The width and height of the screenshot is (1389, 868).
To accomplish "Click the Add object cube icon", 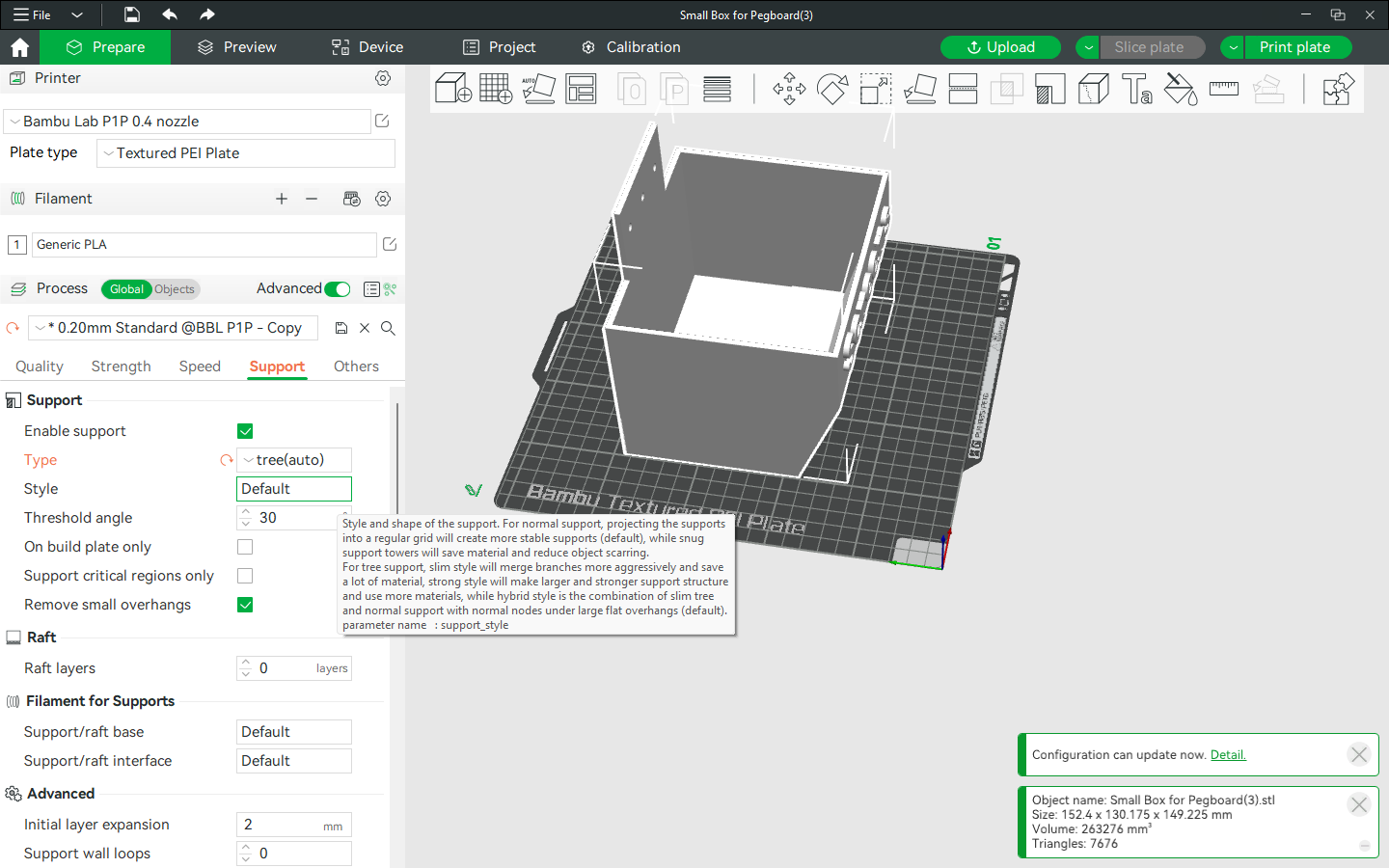I will coord(452,89).
